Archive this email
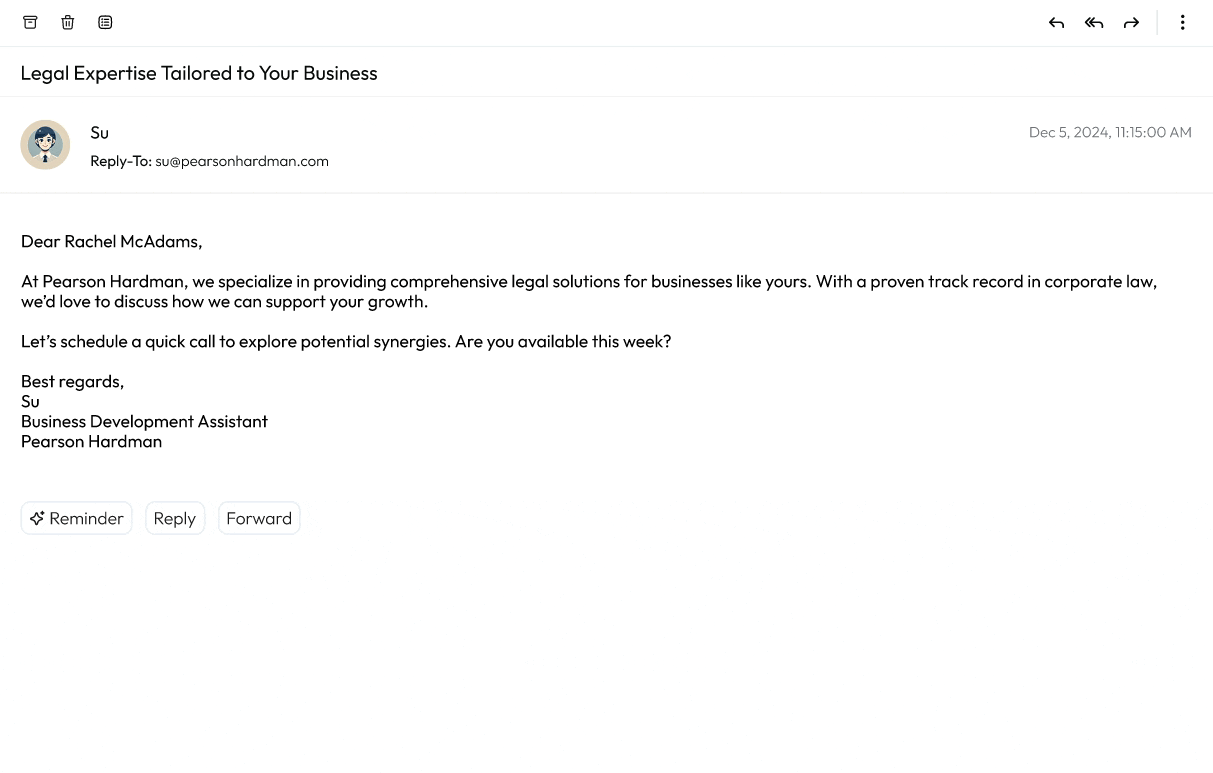Screen dimensions: 1213x773 tap(30, 22)
